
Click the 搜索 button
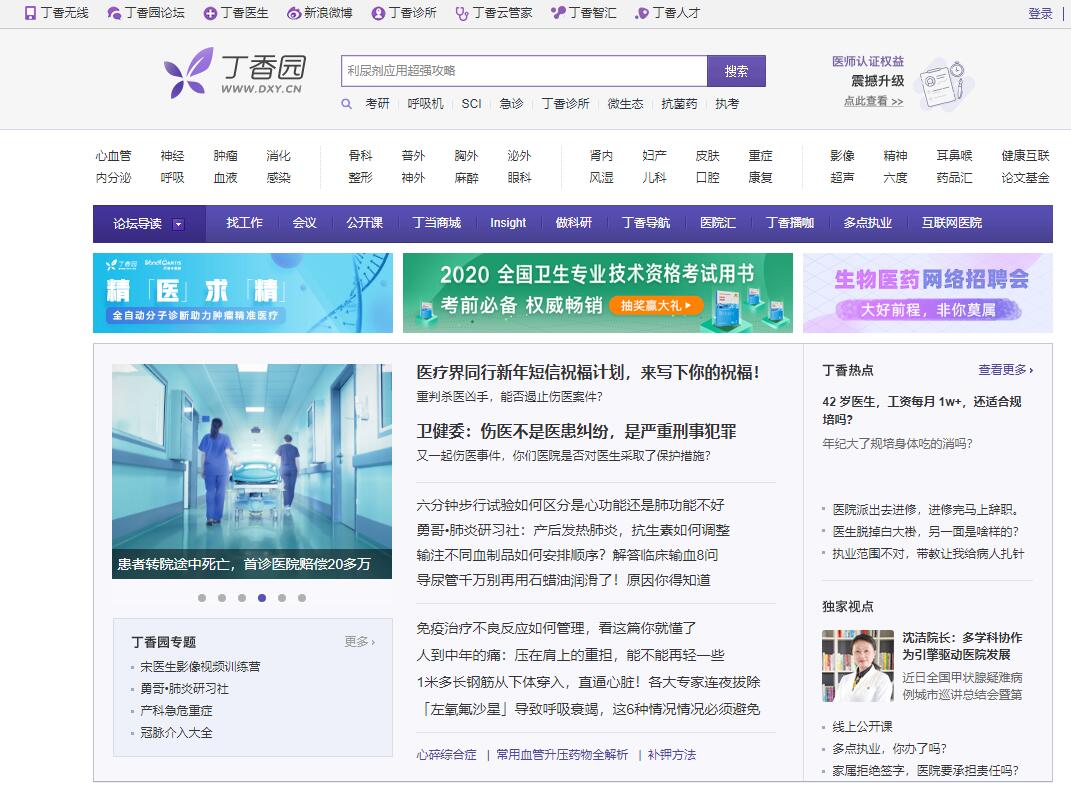[736, 71]
